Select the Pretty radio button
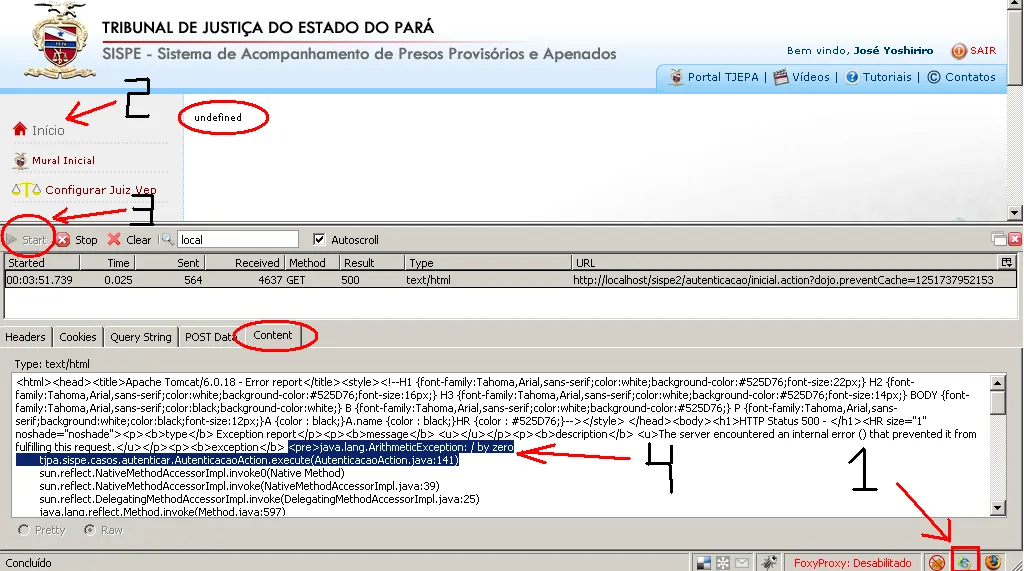Screen dimensions: 1024x571 [x=24, y=530]
